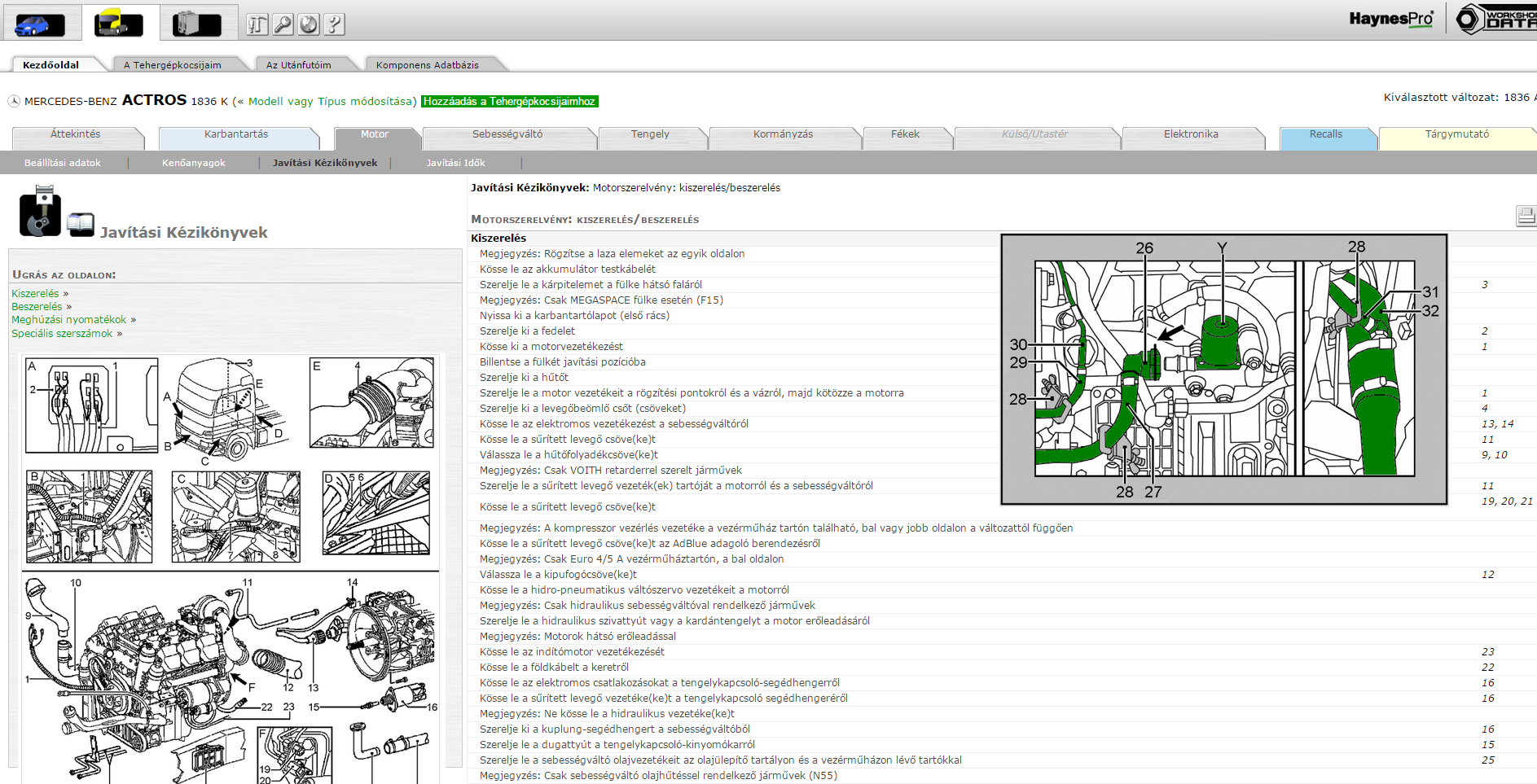
Task: Open the A Tehergépkocsijaim tab
Action: [173, 65]
